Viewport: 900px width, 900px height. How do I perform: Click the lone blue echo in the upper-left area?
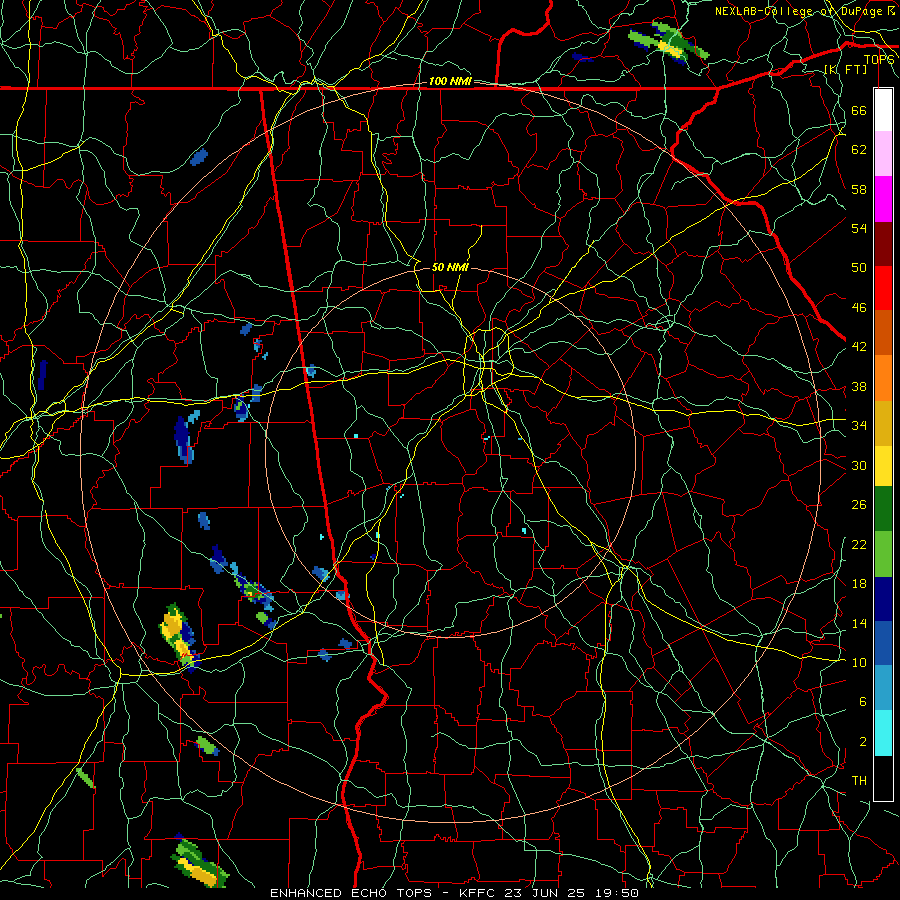tap(199, 157)
